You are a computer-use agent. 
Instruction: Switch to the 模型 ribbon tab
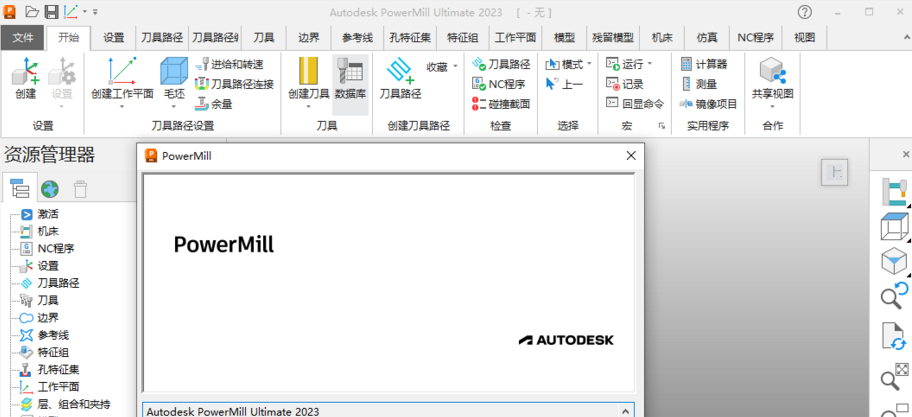pos(564,38)
